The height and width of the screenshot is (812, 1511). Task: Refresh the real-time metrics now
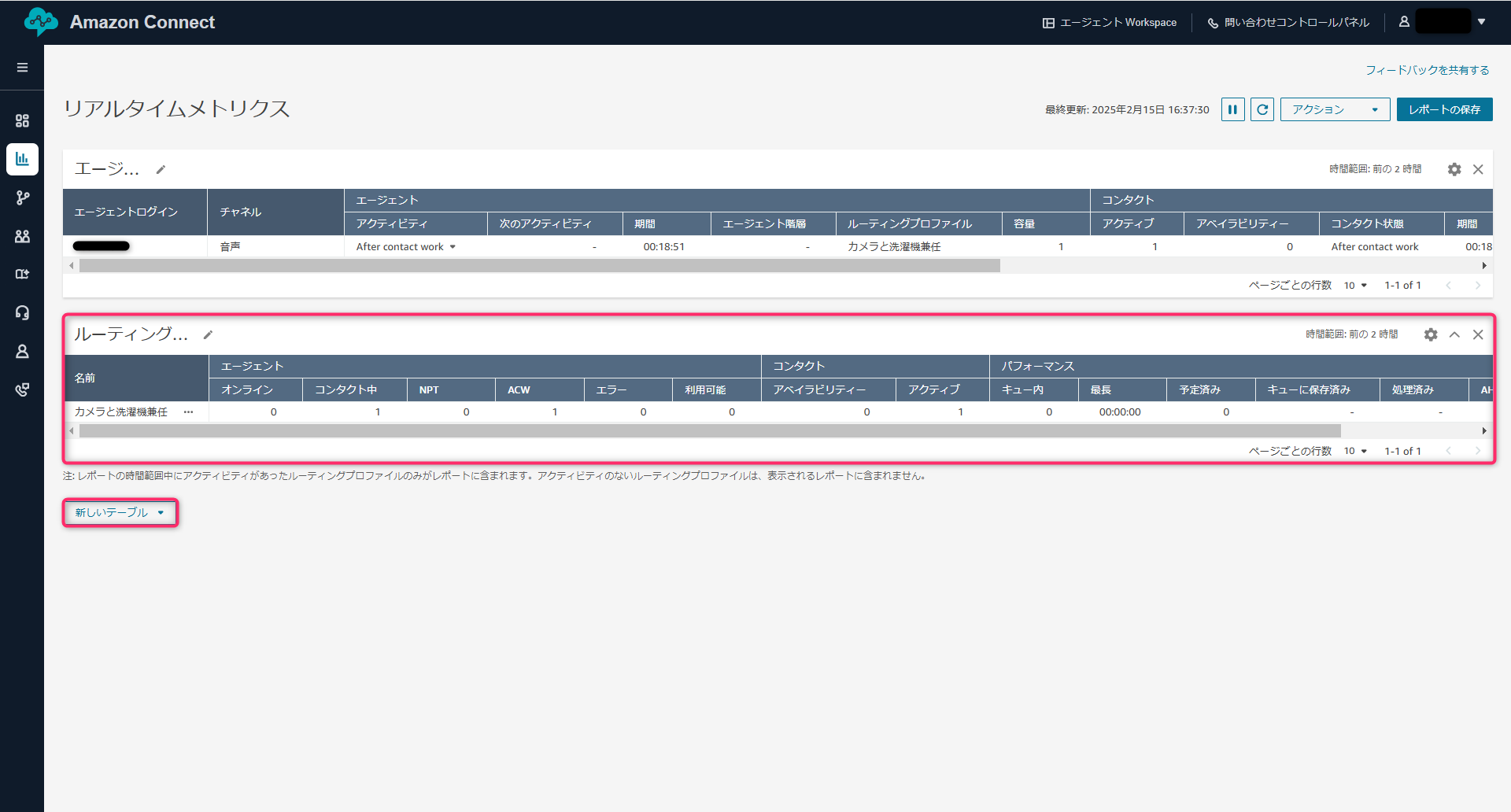(1262, 109)
